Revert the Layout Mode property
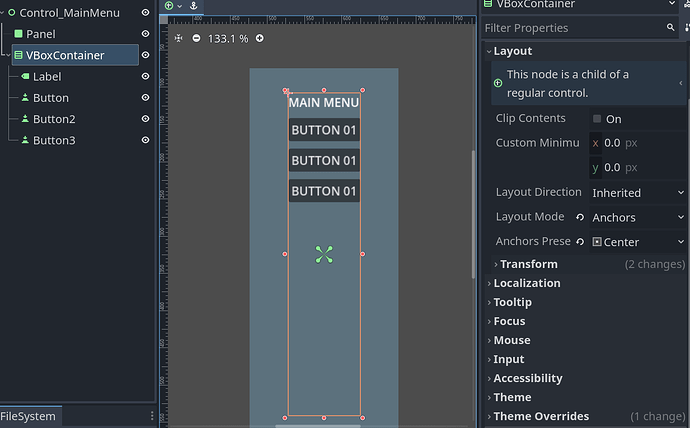 pyautogui.click(x=579, y=217)
